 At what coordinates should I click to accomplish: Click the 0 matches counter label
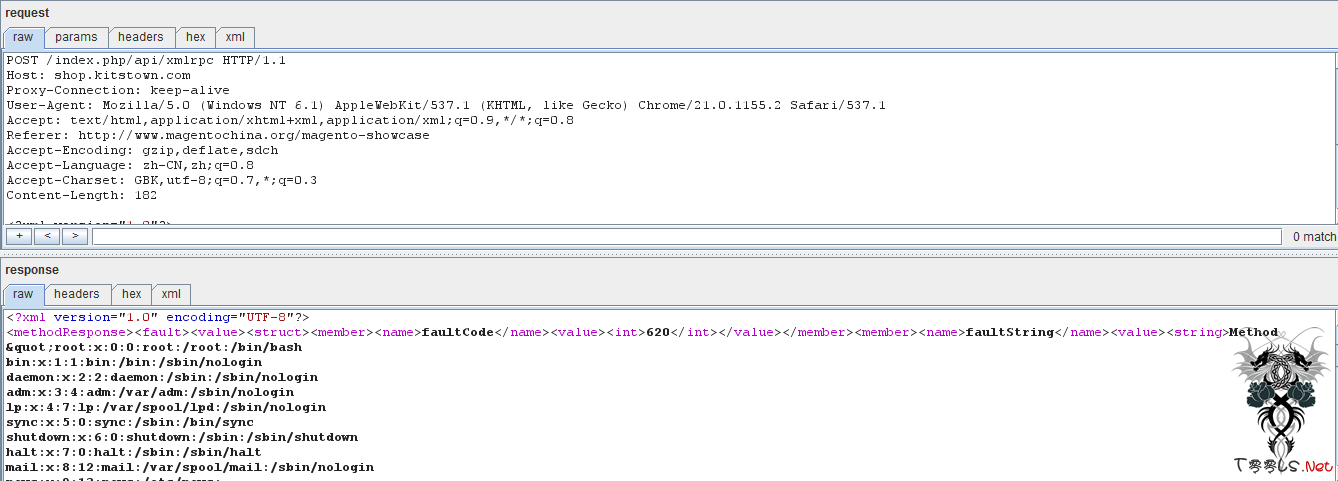[1313, 237]
